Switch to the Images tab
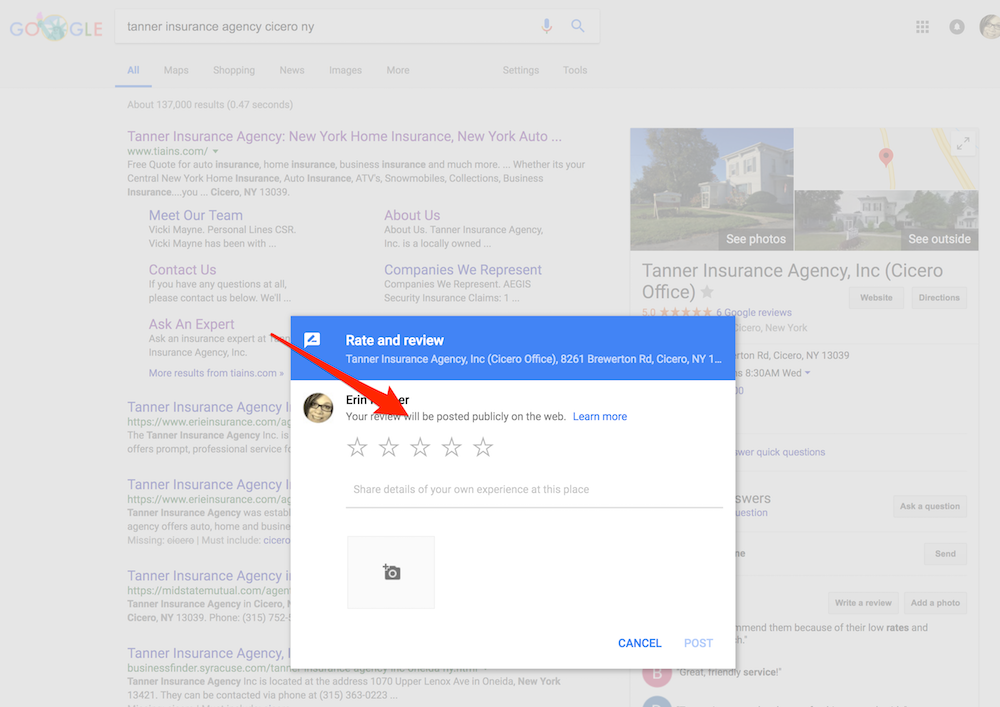1000x707 pixels. (x=346, y=70)
